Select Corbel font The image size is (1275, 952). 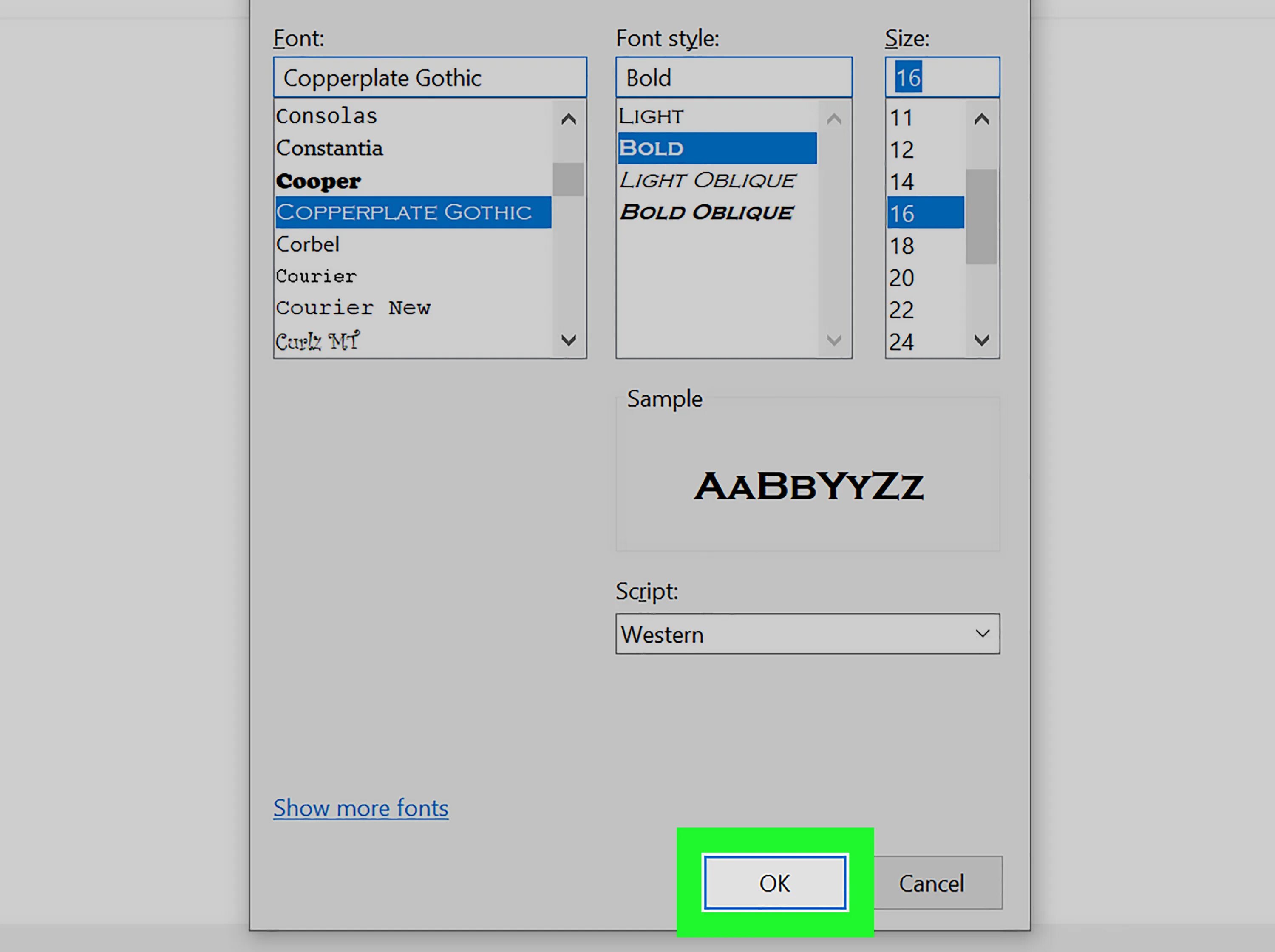pyautogui.click(x=308, y=244)
